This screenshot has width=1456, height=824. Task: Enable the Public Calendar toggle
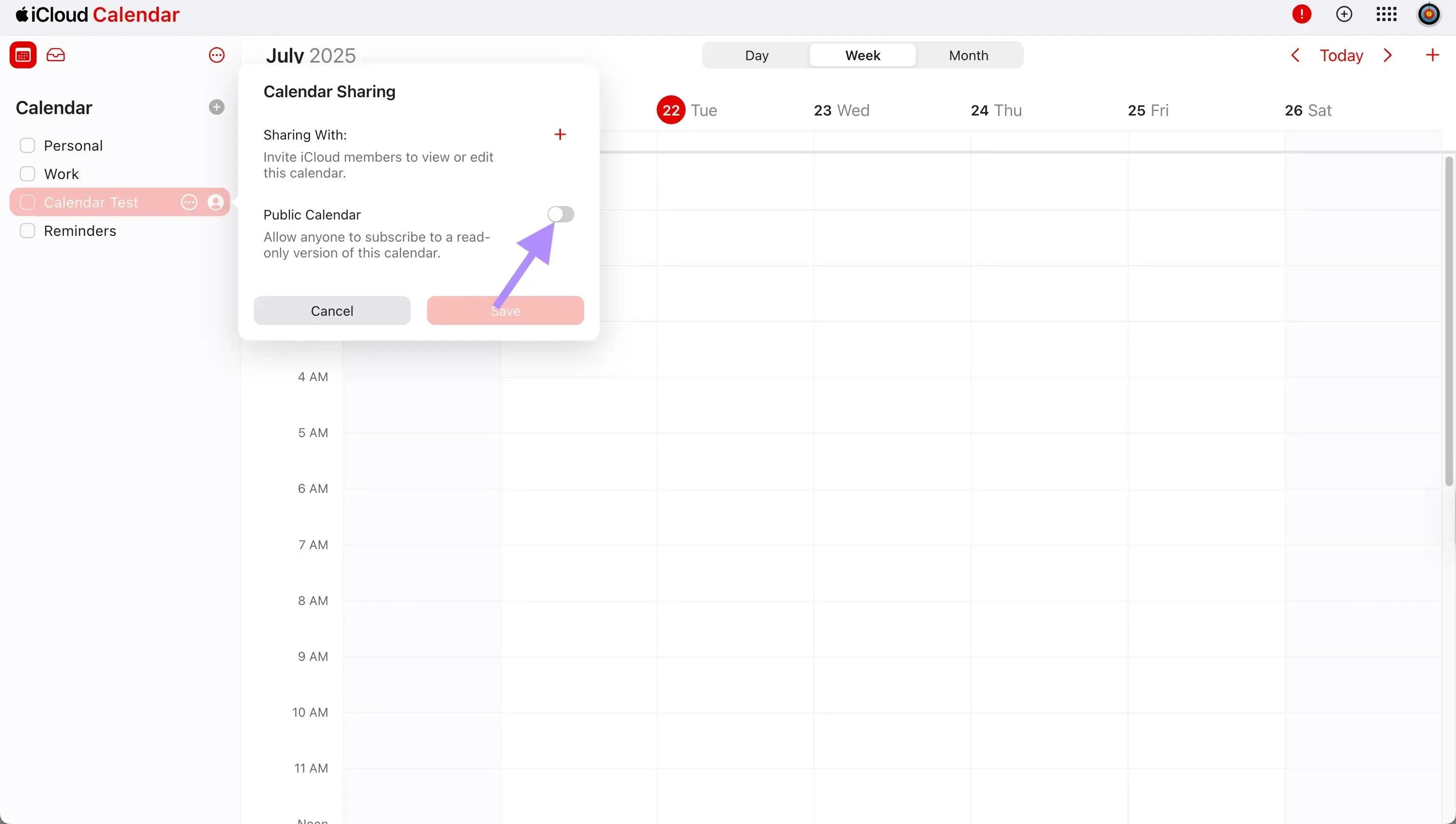coord(560,214)
